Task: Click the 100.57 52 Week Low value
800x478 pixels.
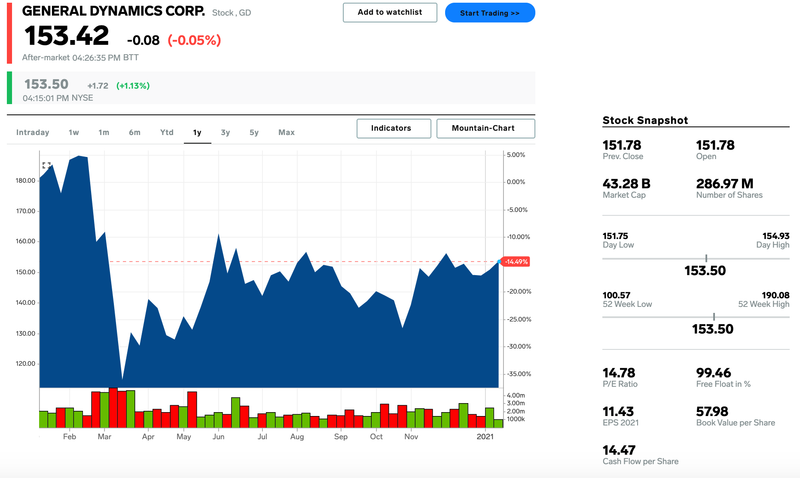Action: point(616,295)
